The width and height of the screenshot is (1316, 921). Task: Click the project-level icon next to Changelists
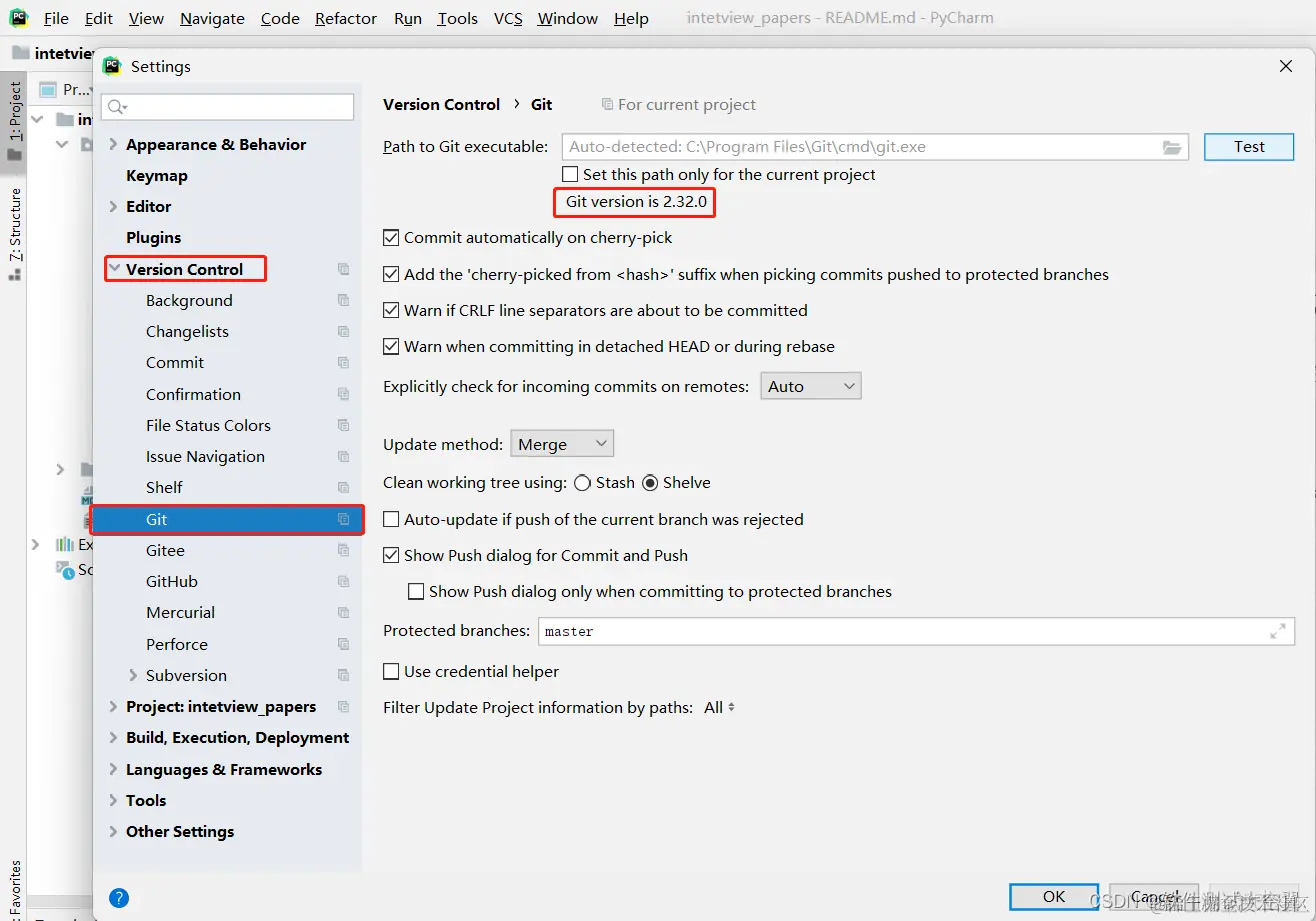click(343, 332)
